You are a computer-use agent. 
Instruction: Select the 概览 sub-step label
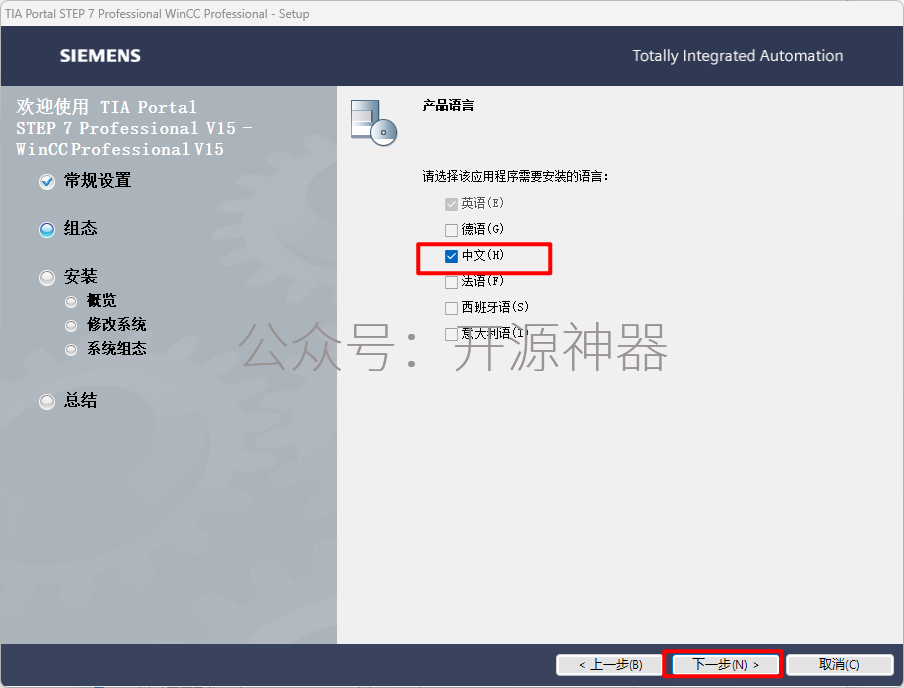tap(101, 300)
